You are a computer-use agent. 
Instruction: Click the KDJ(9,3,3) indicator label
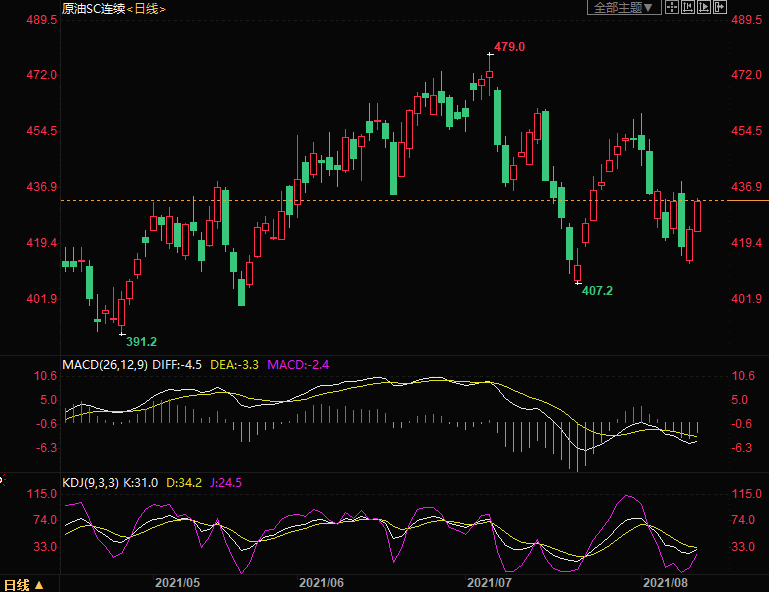(x=90, y=483)
